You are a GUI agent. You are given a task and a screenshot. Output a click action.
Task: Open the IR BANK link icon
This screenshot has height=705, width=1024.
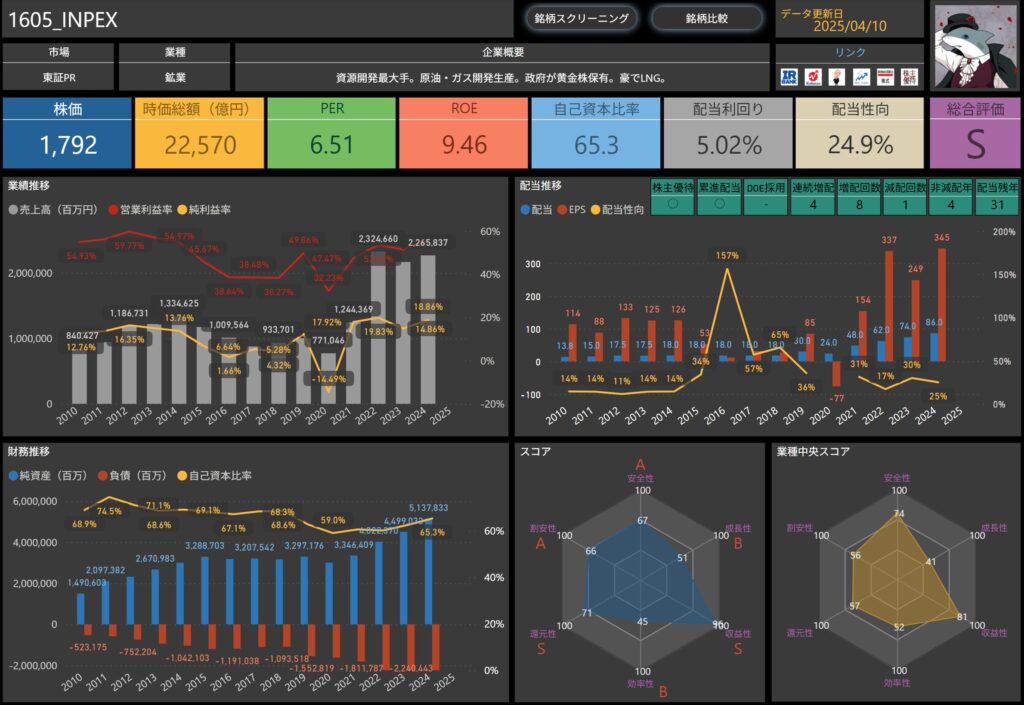[789, 77]
